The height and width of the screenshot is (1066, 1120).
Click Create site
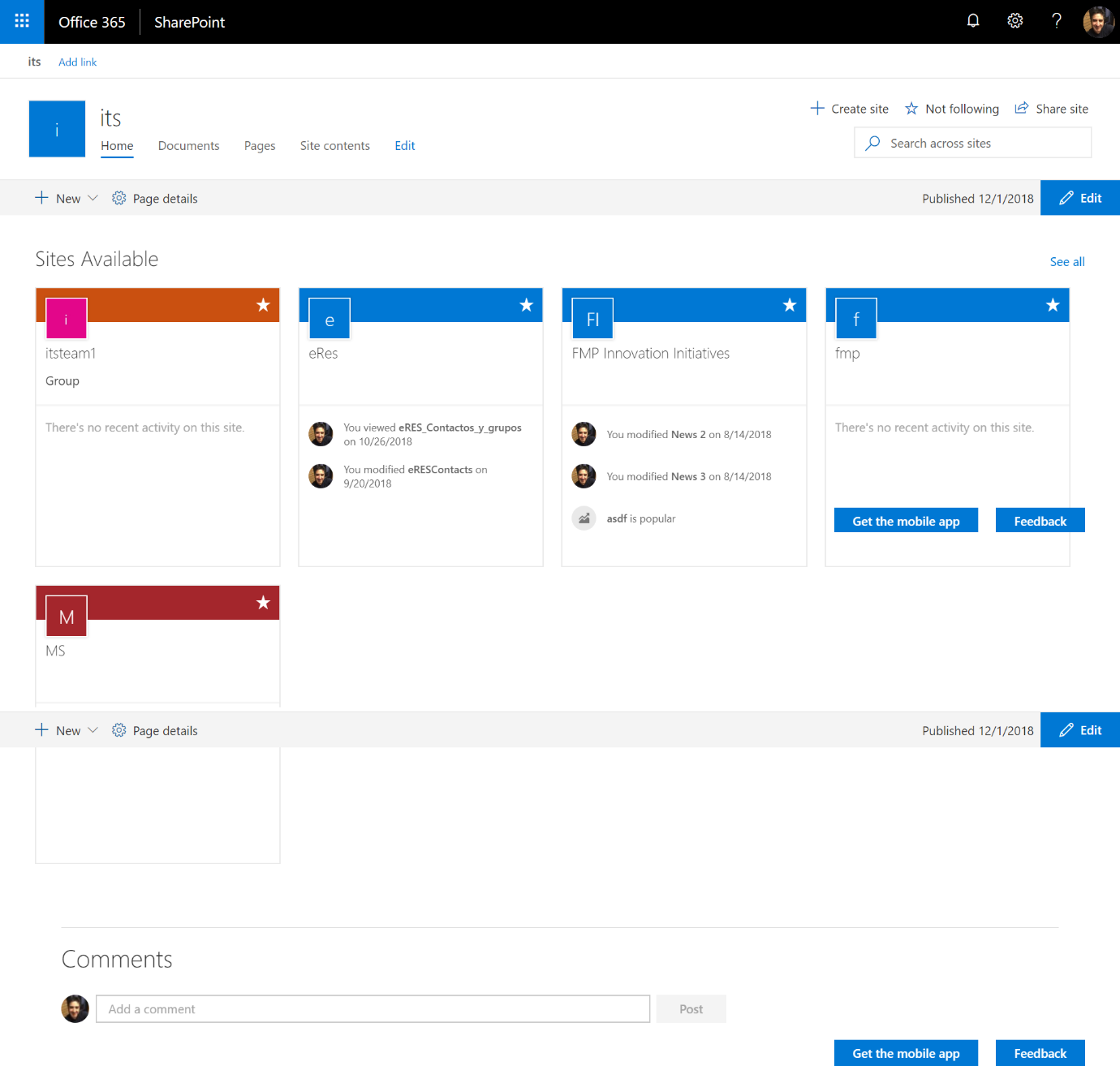coord(849,108)
